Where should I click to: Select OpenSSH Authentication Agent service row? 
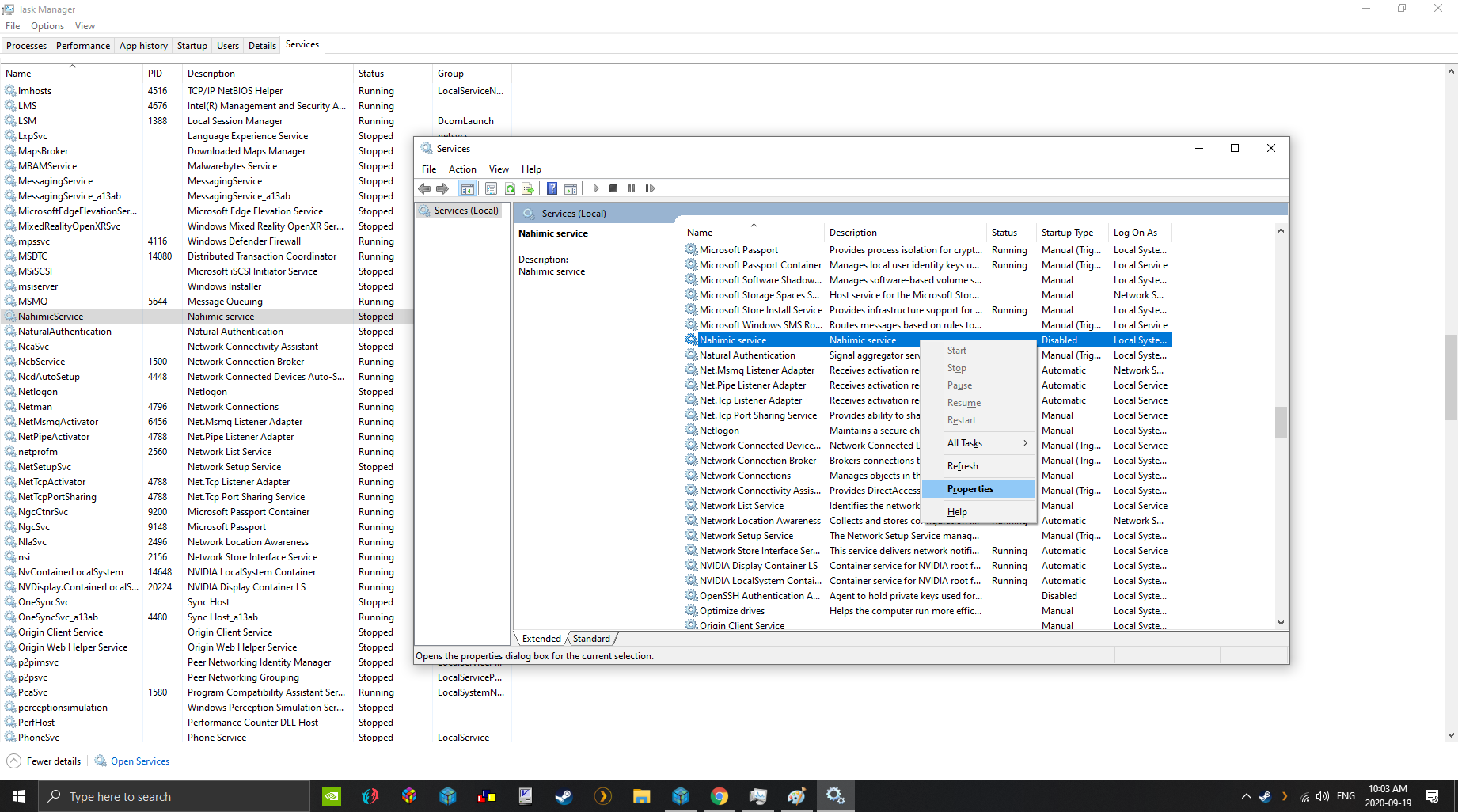click(928, 596)
